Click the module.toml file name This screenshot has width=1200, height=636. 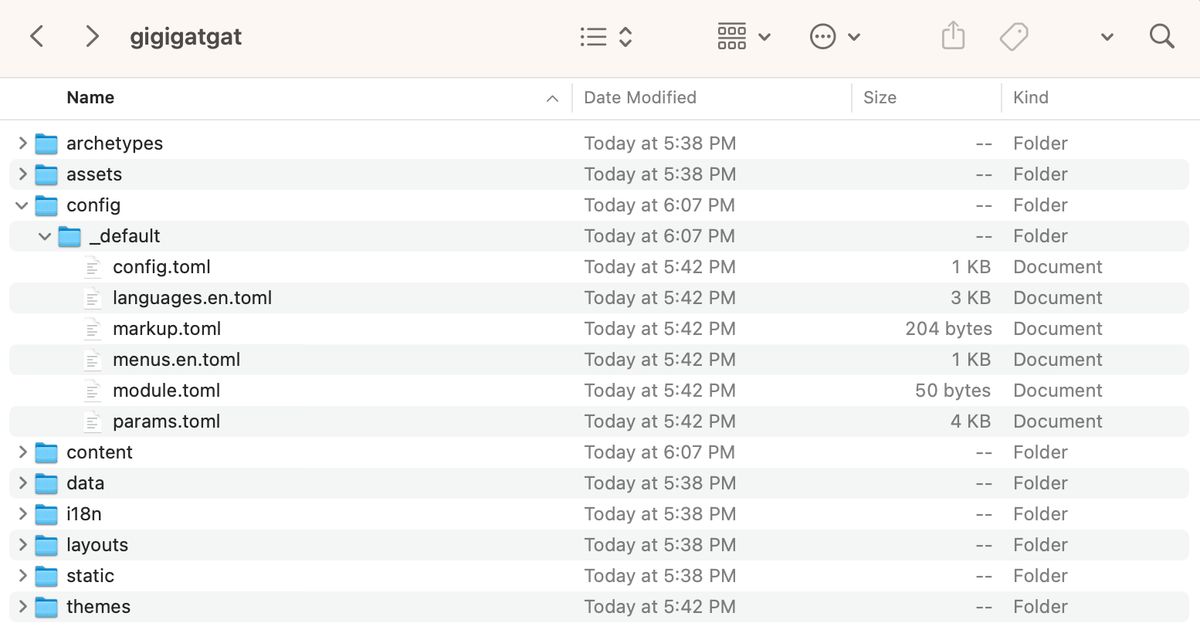point(166,391)
